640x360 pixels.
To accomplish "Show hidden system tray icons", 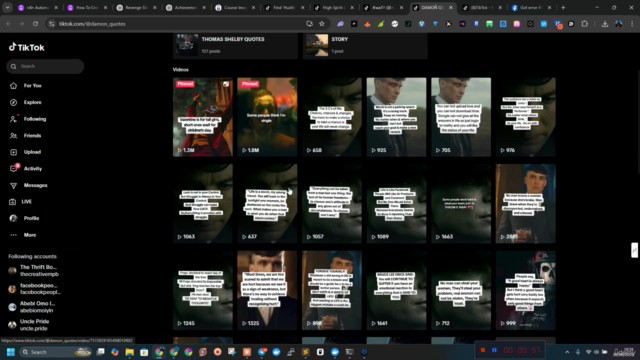I will (x=567, y=352).
